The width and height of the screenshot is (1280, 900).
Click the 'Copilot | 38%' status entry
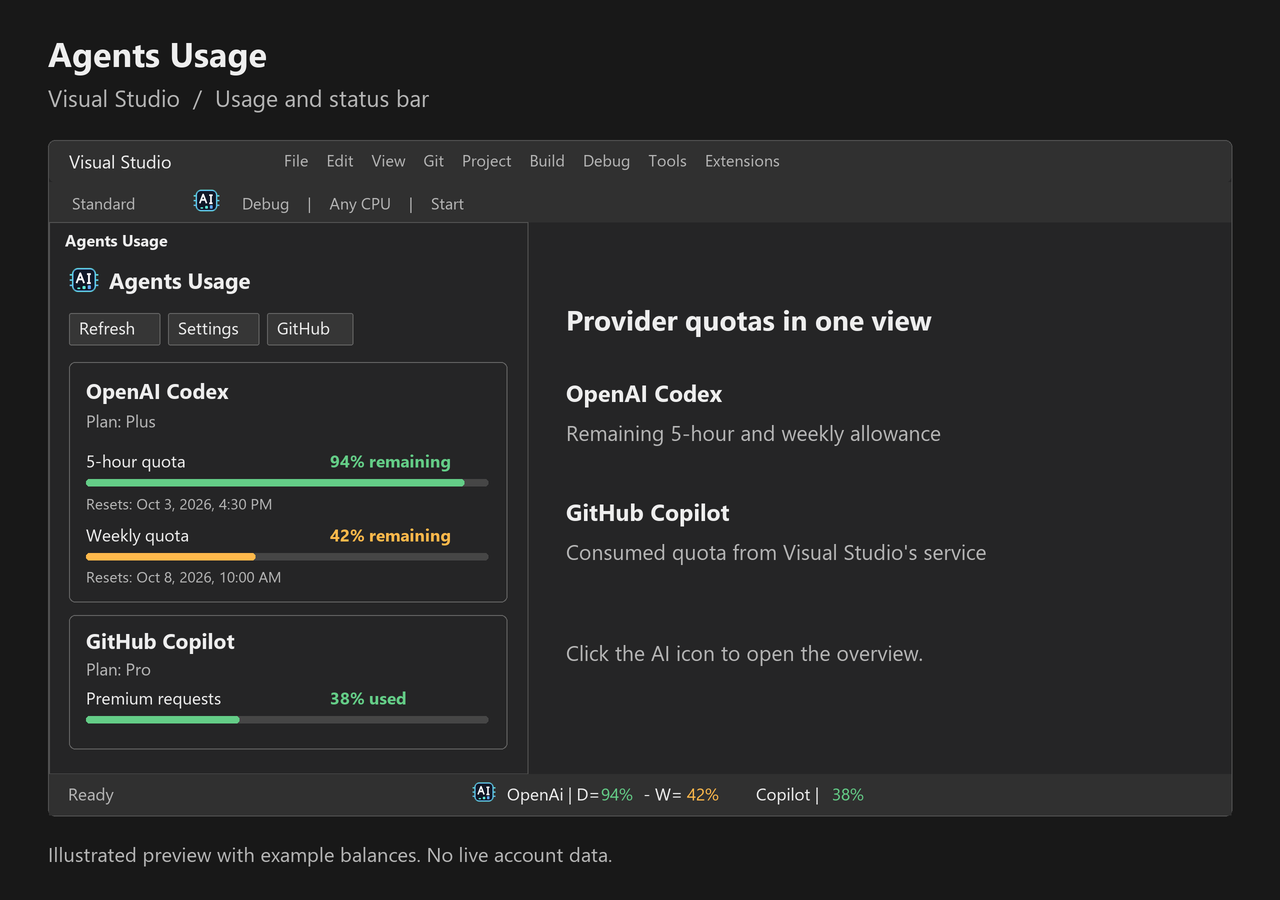(810, 795)
